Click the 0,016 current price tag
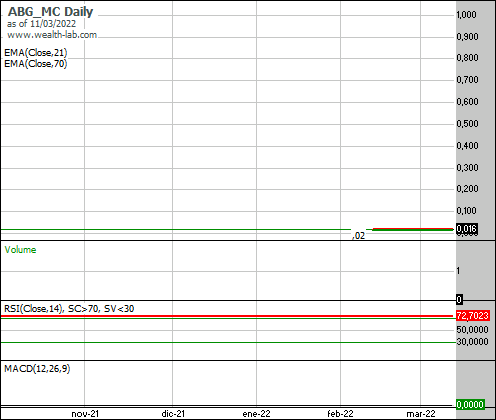The height and width of the screenshot is (420, 496). point(467,229)
